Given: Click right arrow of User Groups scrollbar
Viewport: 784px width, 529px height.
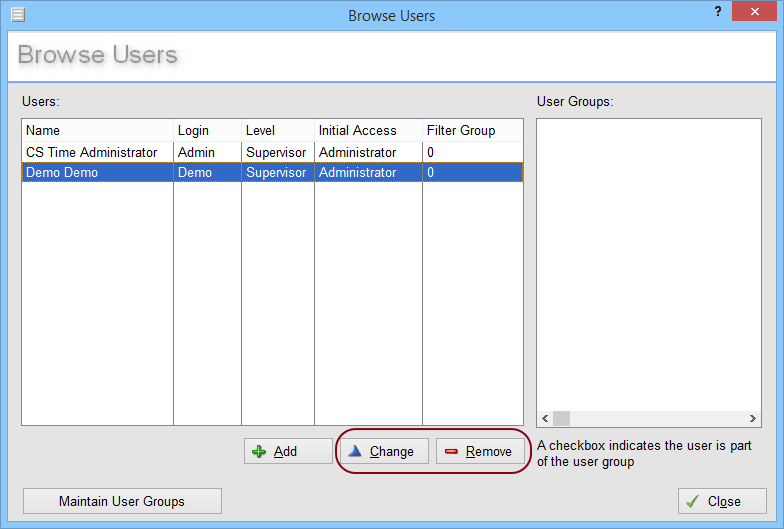Looking at the screenshot, I should [752, 418].
